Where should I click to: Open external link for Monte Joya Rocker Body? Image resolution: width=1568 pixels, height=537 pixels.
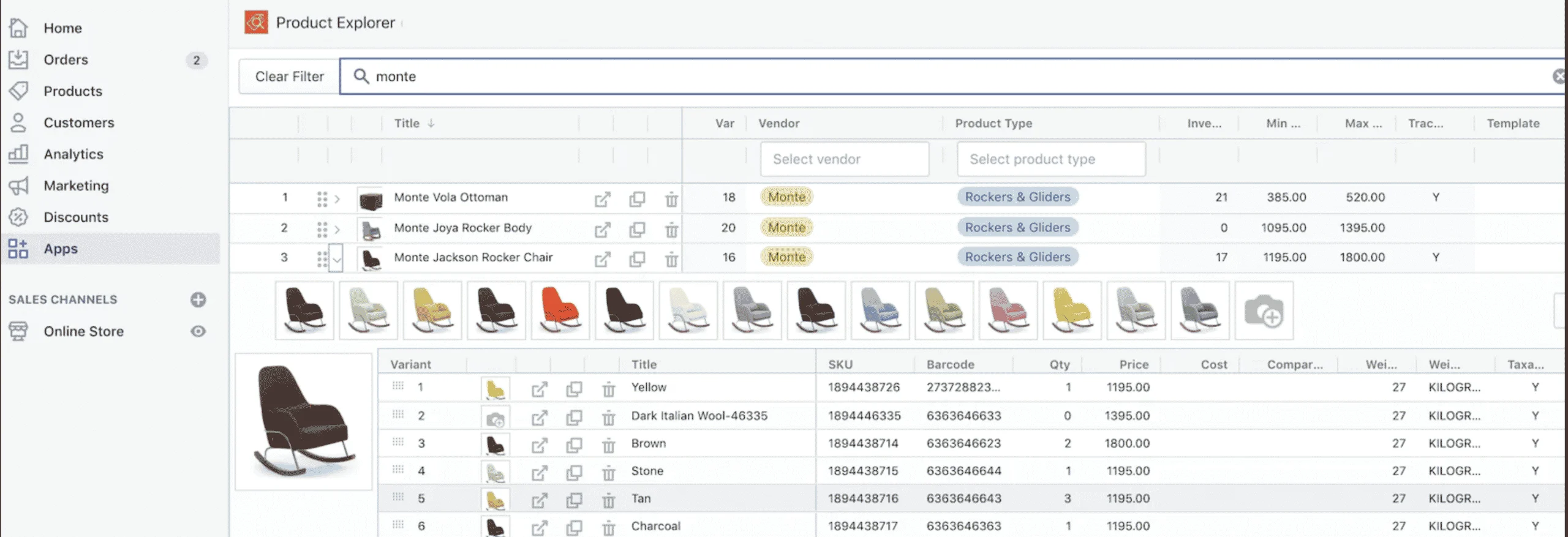[x=603, y=230]
